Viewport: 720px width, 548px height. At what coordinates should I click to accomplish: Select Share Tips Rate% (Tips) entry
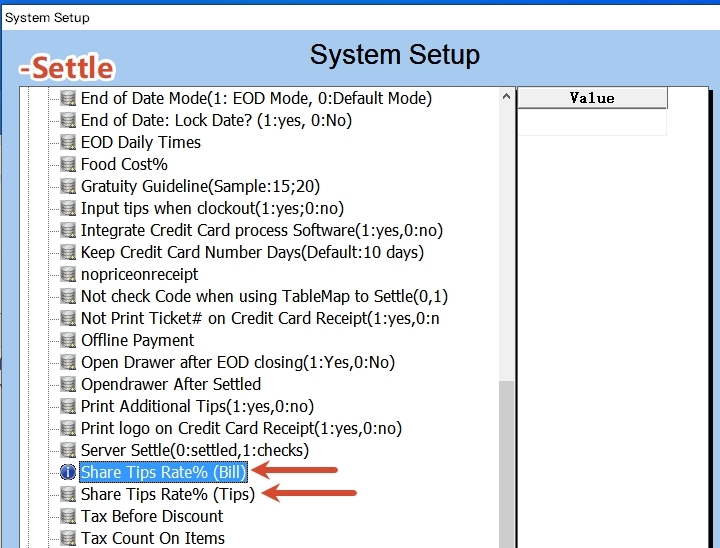coord(168,495)
